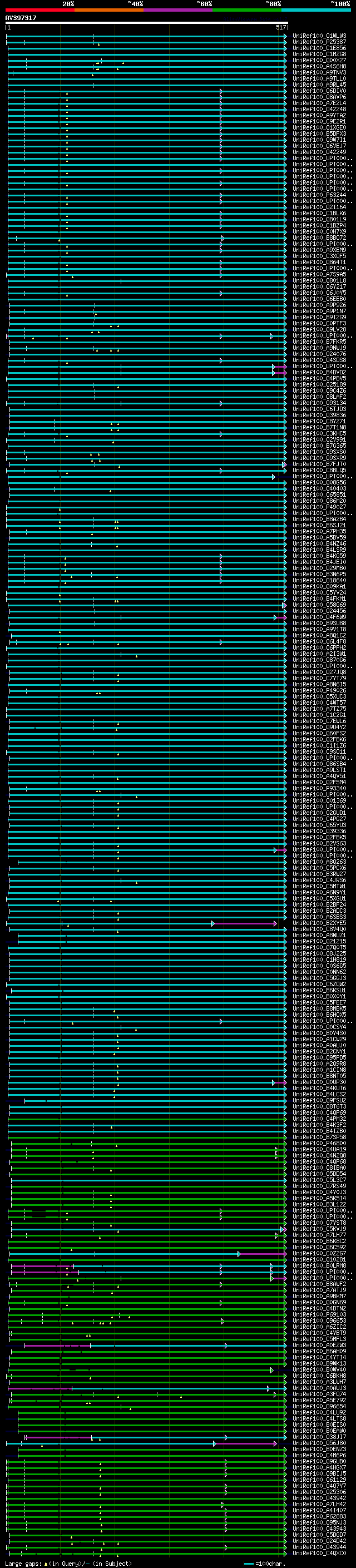The height and width of the screenshot is (1568, 356).
Task: Click the purple ~60% identity legend segment
Action: tap(179, 10)
